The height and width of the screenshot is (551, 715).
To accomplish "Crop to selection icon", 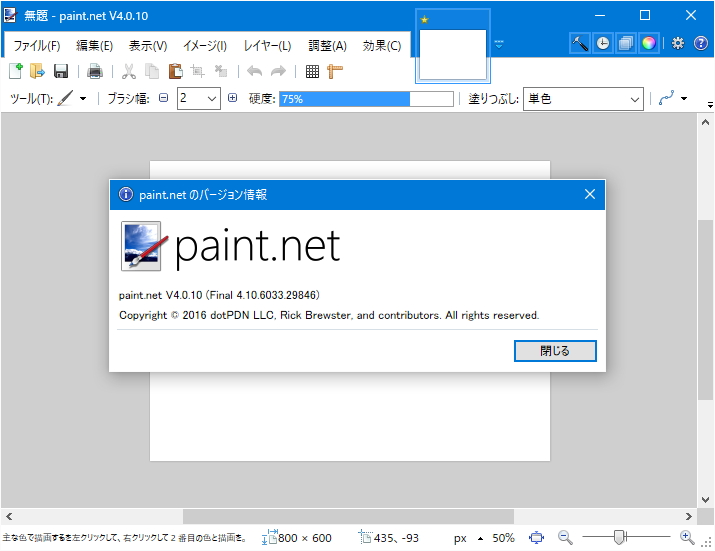I will click(197, 71).
